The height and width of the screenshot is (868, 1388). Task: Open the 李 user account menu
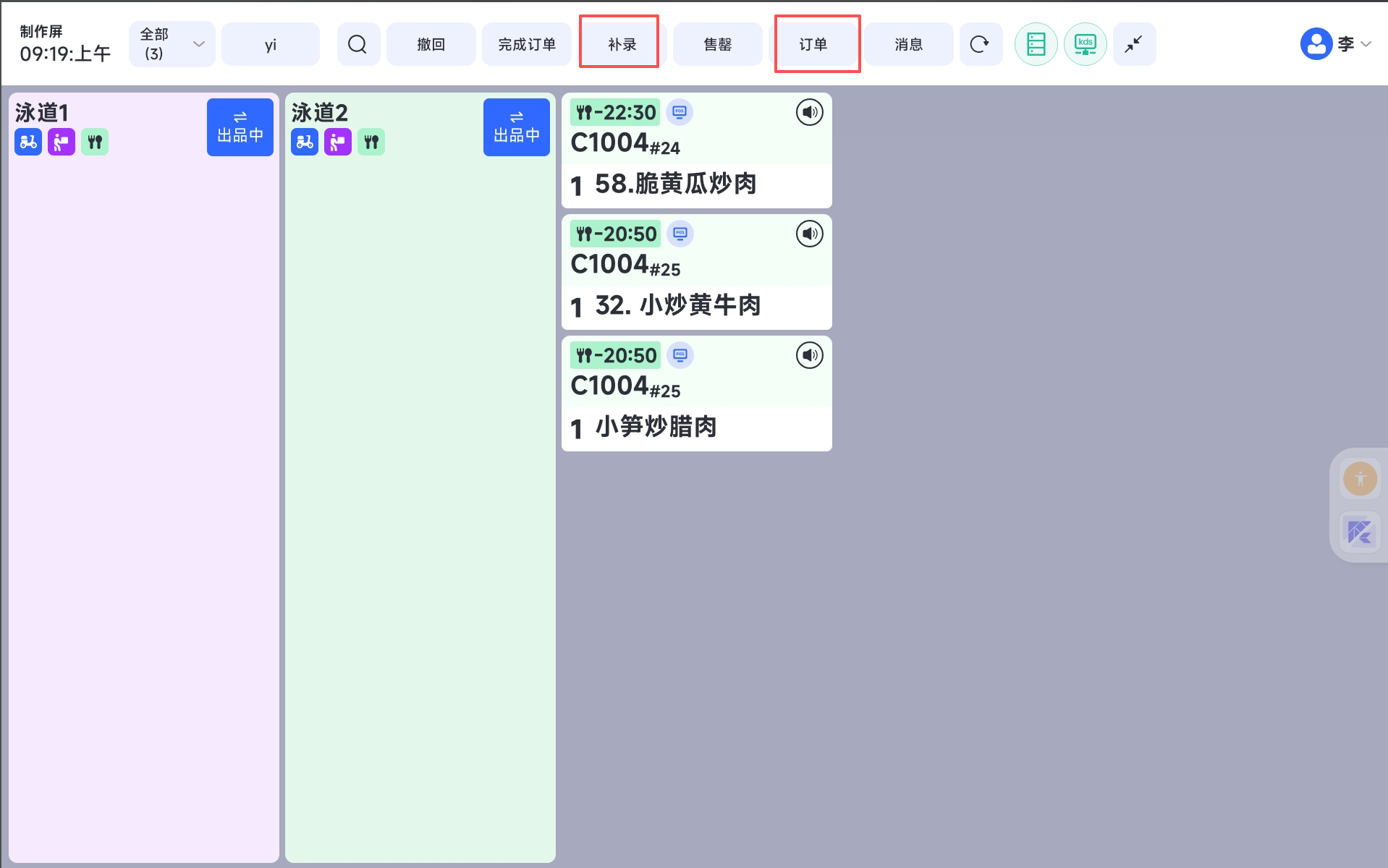pos(1335,45)
